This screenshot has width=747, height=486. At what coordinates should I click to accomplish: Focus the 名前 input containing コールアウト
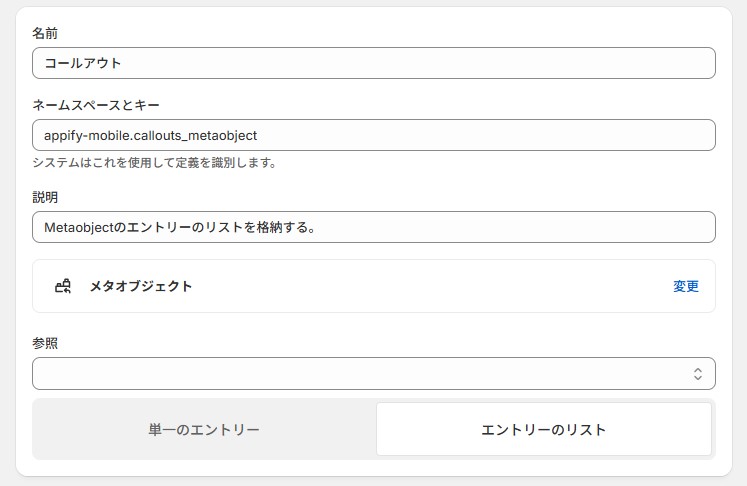coord(374,63)
